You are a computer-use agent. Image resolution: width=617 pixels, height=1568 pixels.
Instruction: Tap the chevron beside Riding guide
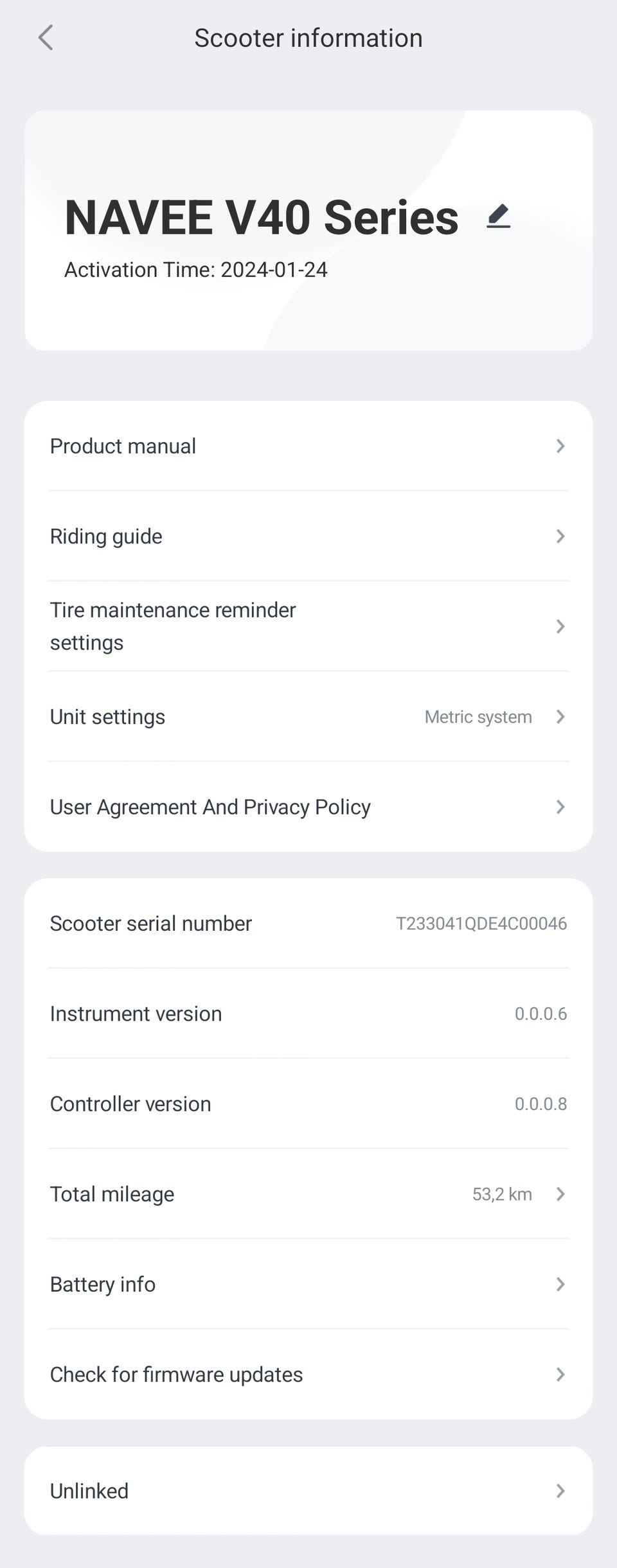(x=560, y=536)
